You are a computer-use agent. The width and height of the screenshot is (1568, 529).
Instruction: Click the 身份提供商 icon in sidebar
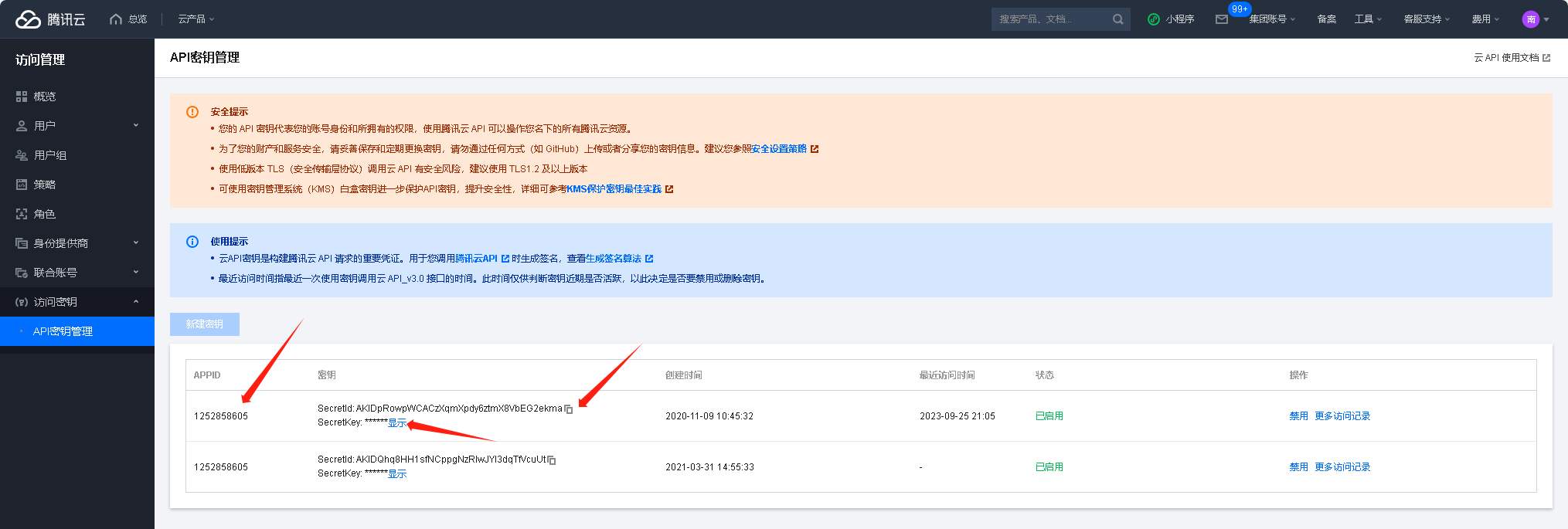(22, 243)
